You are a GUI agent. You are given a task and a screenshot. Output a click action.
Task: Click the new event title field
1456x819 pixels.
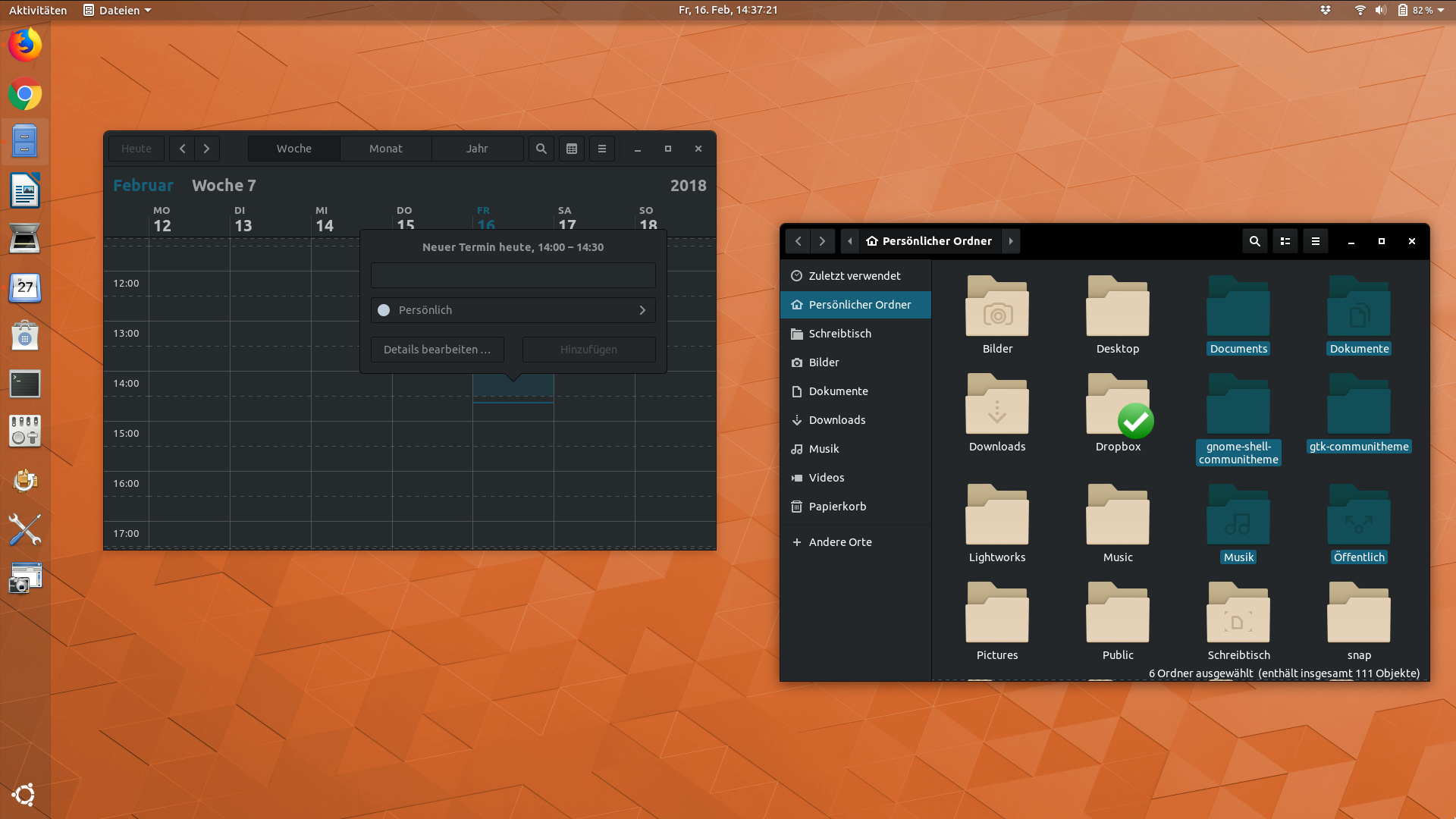(x=513, y=275)
